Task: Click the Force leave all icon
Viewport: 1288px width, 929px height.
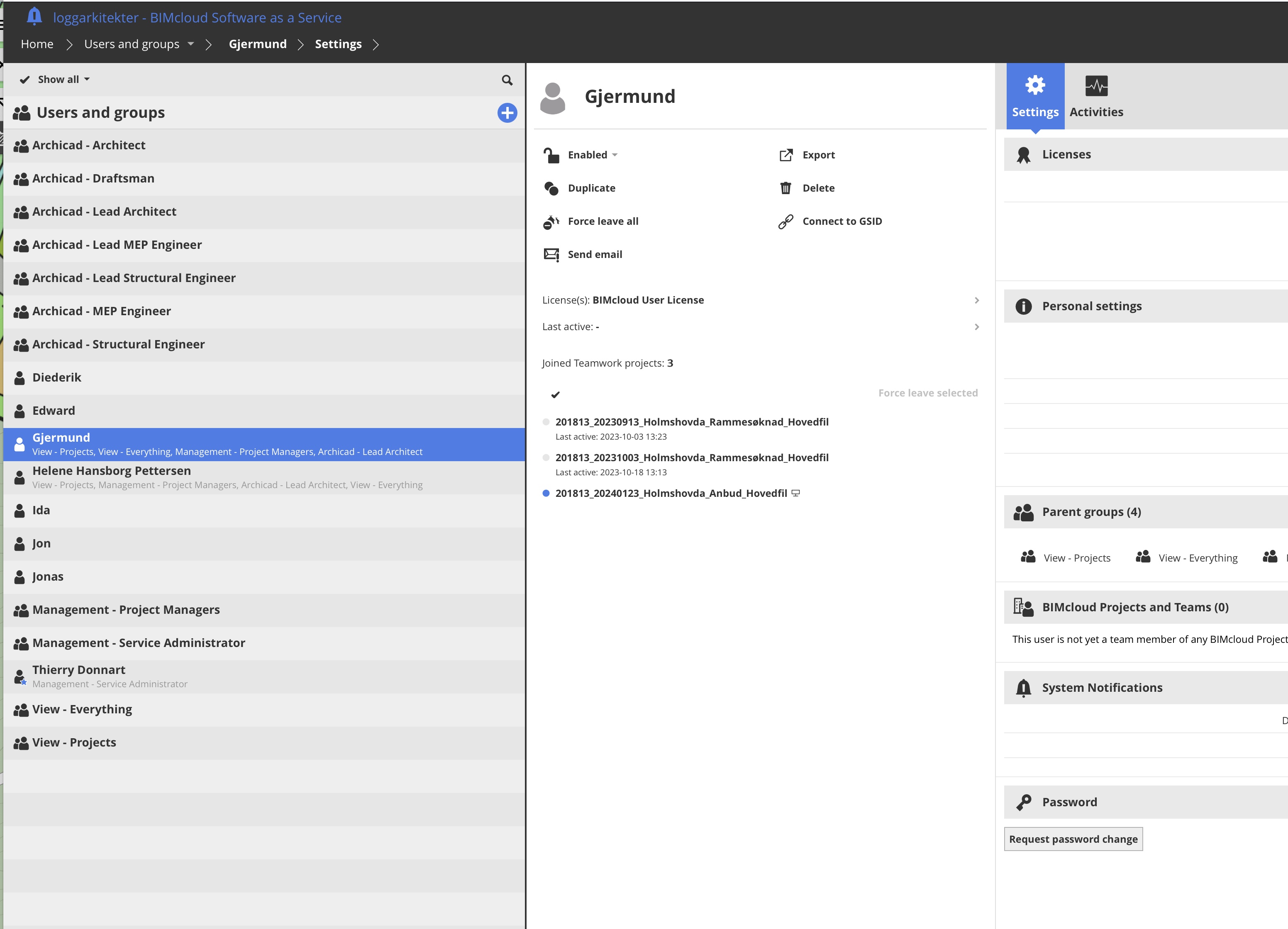Action: click(x=551, y=221)
